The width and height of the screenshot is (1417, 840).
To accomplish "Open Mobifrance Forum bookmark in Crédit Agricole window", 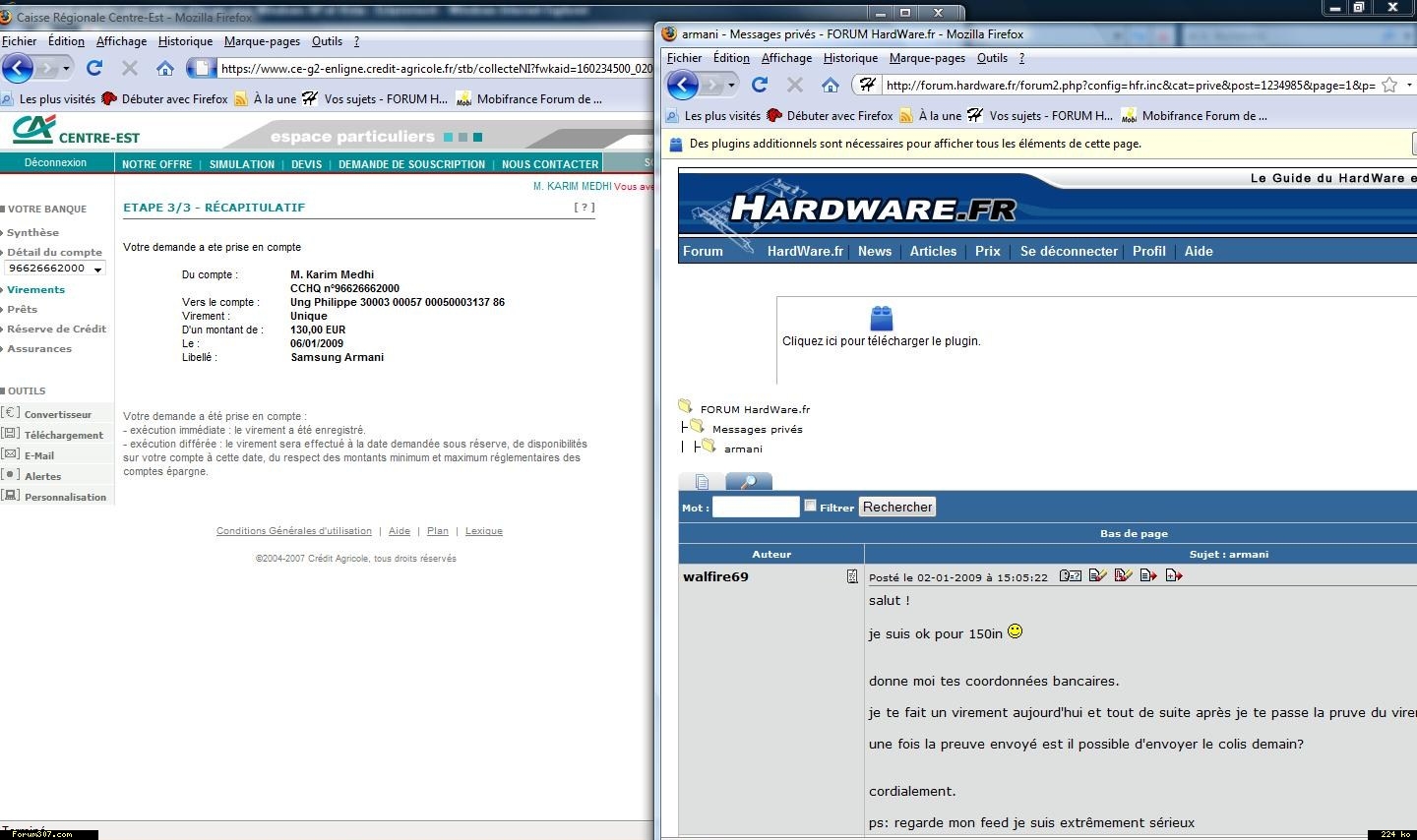I will 528,98.
